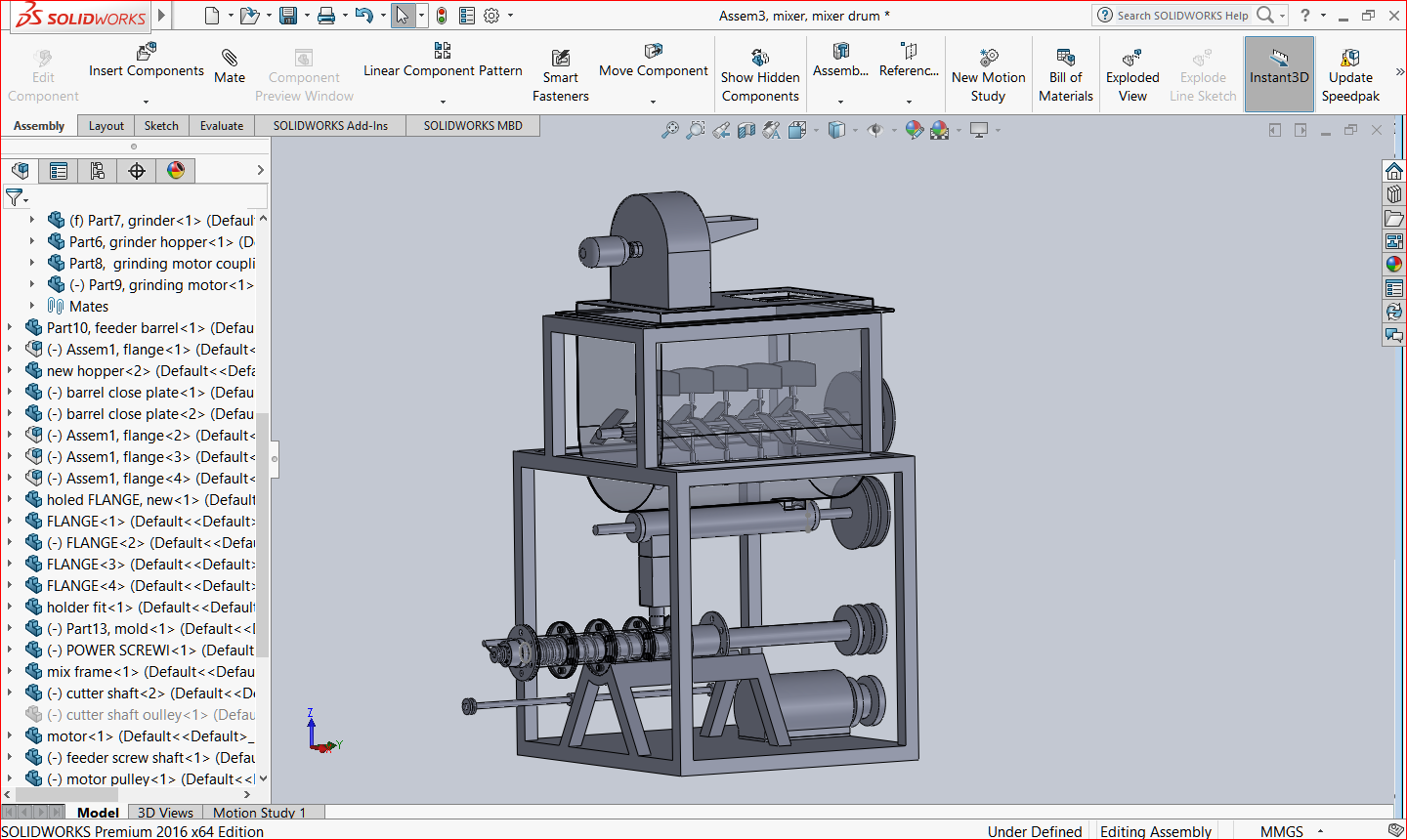Toggle the Instant3D button
Image resolution: width=1407 pixels, height=840 pixels.
coord(1279,73)
